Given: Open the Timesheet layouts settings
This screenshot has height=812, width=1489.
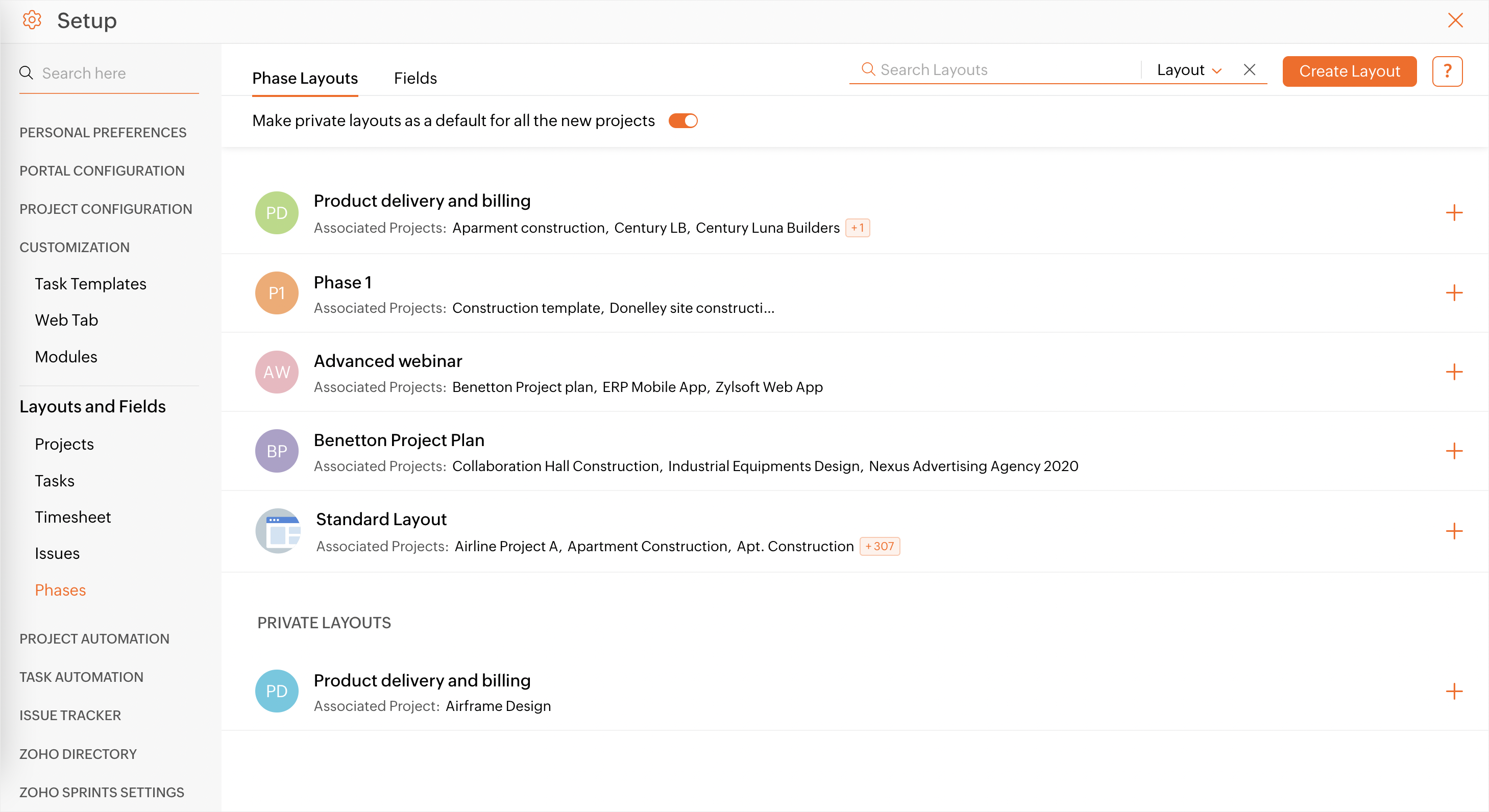Looking at the screenshot, I should coord(72,516).
